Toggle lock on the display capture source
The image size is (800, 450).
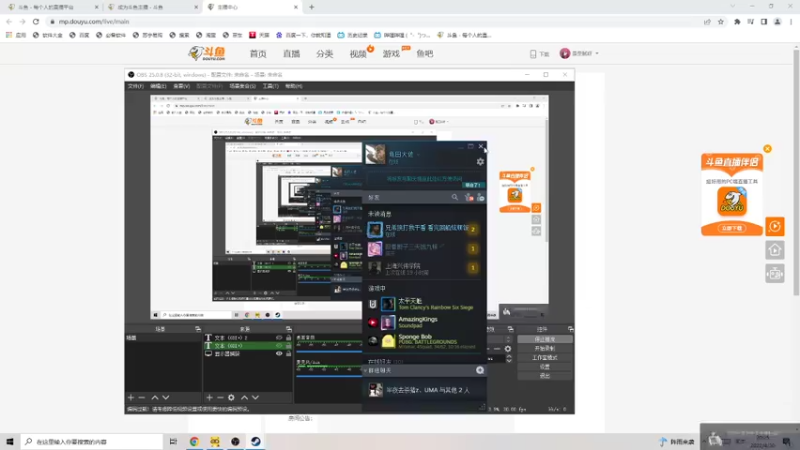pyautogui.click(x=288, y=354)
